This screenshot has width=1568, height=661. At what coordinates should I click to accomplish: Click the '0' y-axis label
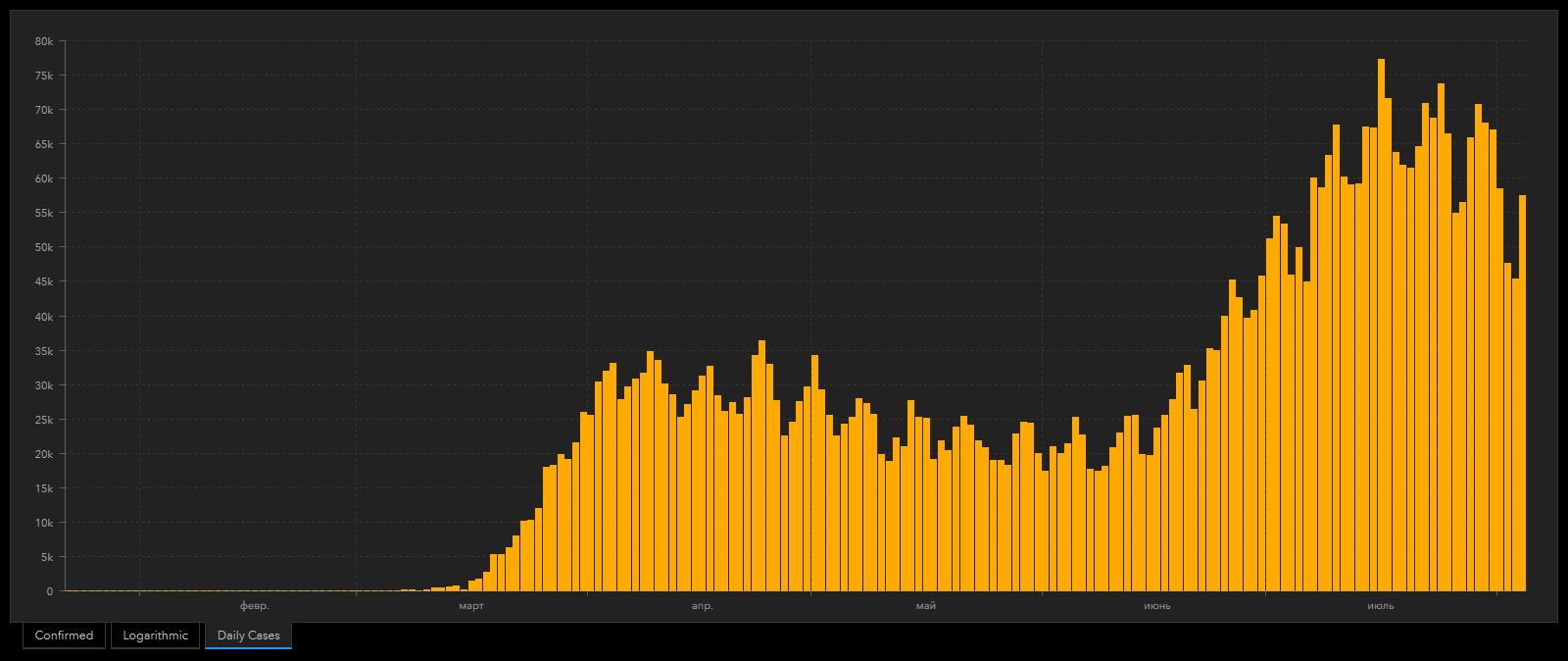pos(50,591)
